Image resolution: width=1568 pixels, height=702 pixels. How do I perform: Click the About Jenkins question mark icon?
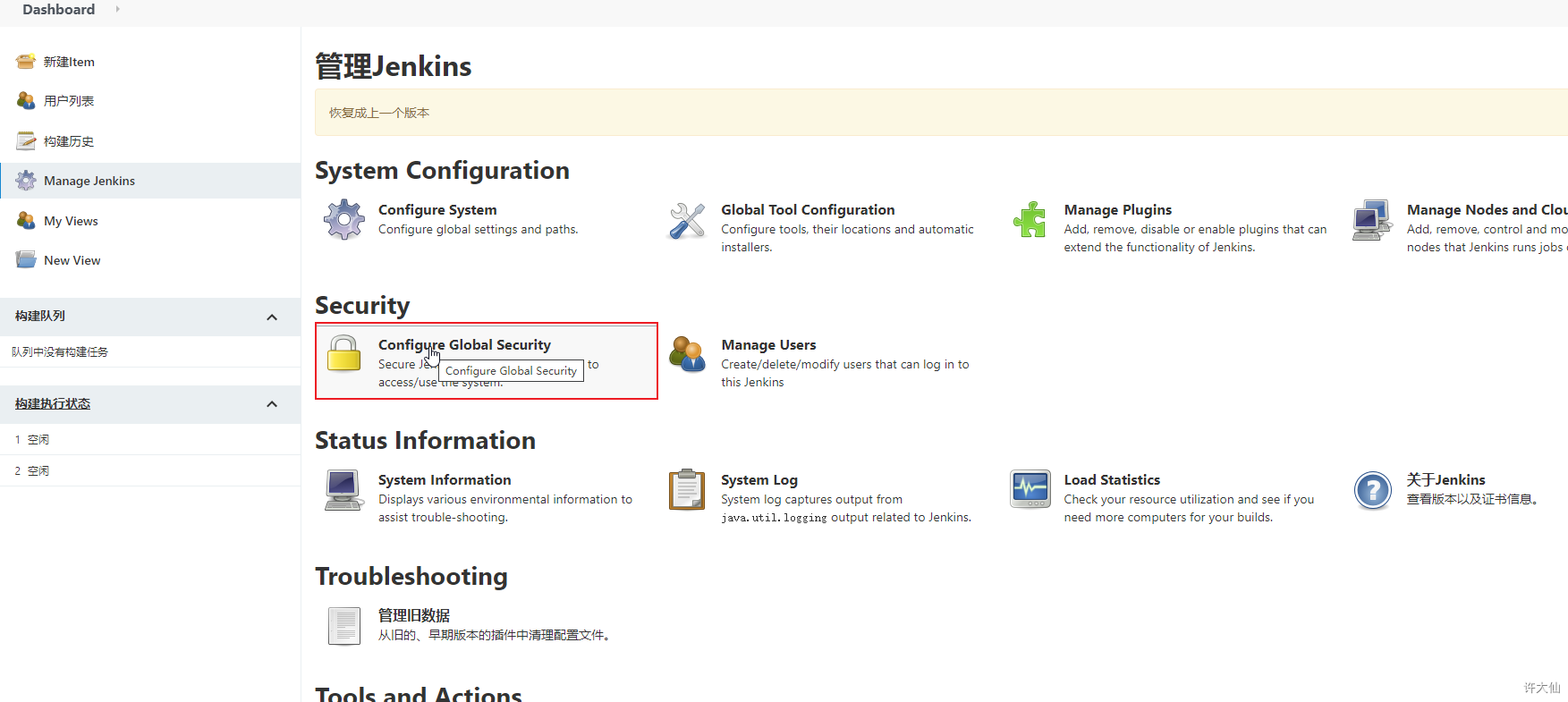[1372, 490]
